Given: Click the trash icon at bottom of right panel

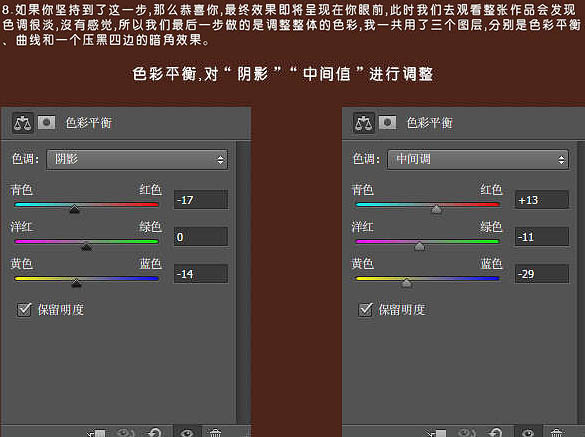Looking at the screenshot, I should (556, 433).
